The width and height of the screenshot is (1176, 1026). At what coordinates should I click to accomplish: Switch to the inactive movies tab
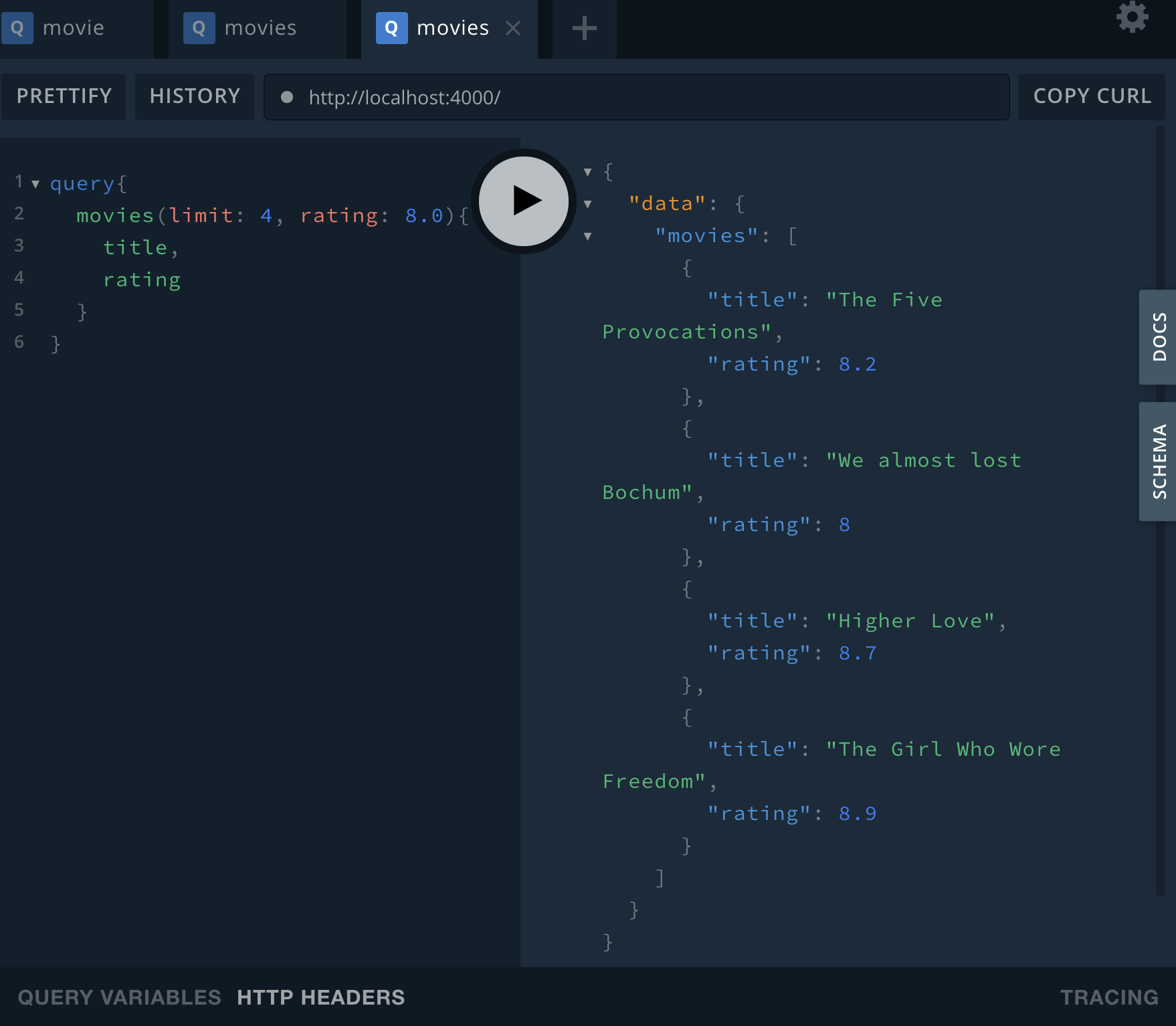click(x=260, y=28)
